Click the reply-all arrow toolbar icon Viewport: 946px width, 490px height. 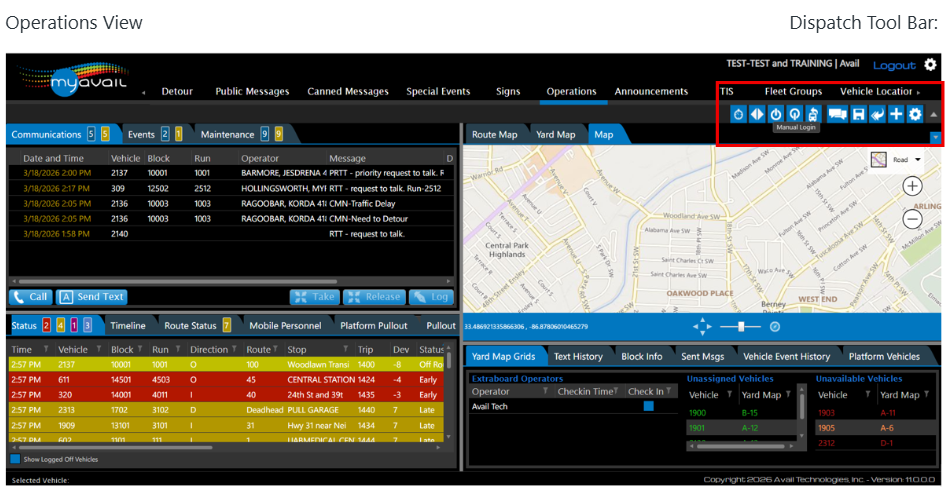tap(877, 114)
